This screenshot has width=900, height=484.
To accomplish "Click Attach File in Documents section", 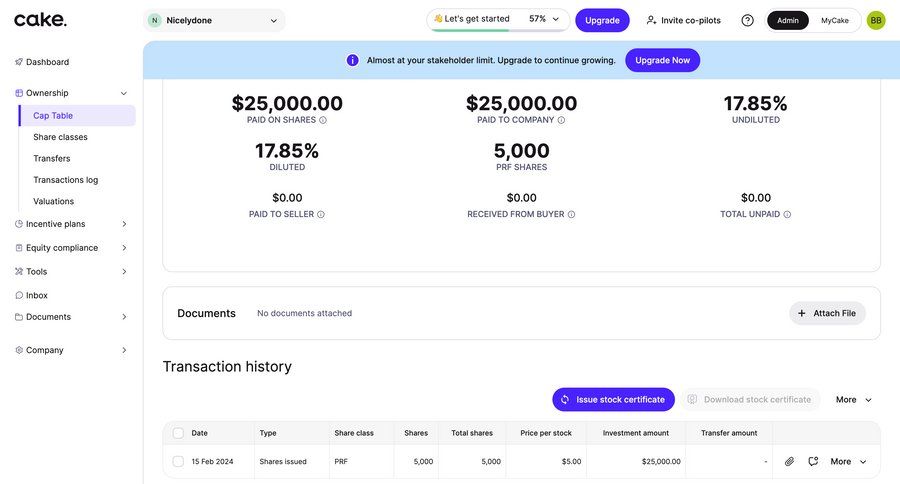I will click(827, 313).
